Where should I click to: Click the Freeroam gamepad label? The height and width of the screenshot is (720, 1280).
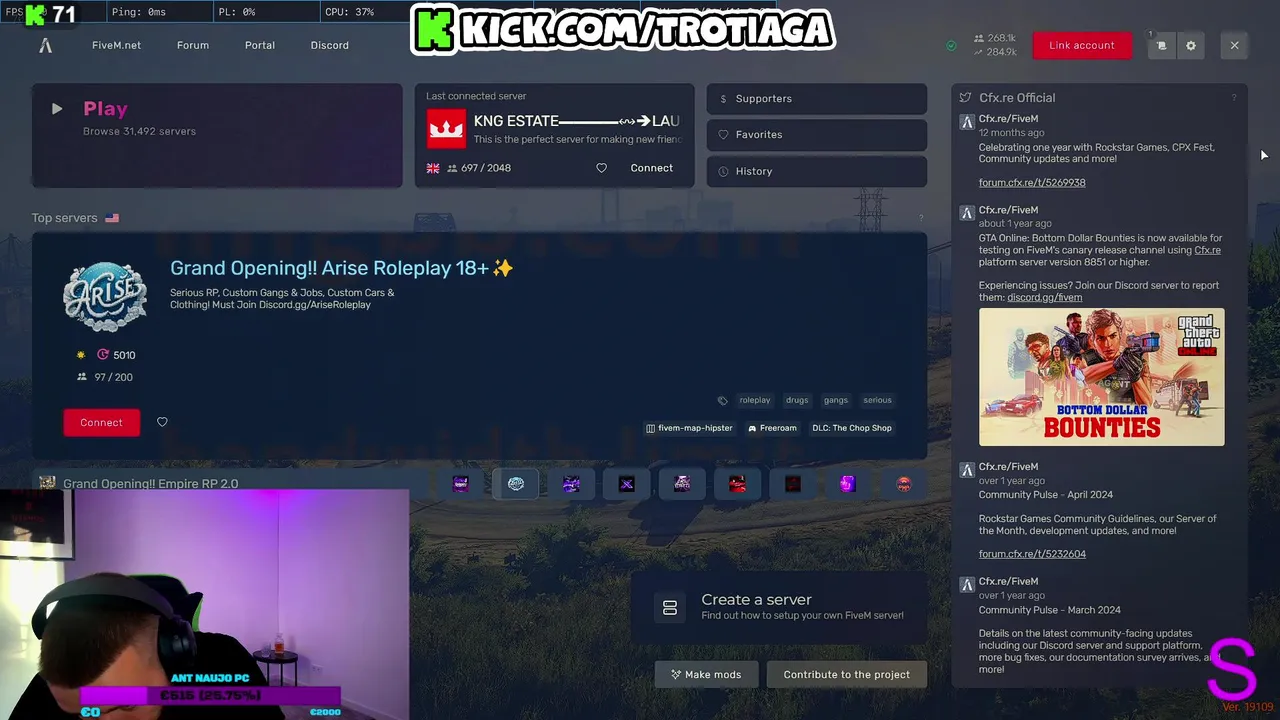pos(772,428)
